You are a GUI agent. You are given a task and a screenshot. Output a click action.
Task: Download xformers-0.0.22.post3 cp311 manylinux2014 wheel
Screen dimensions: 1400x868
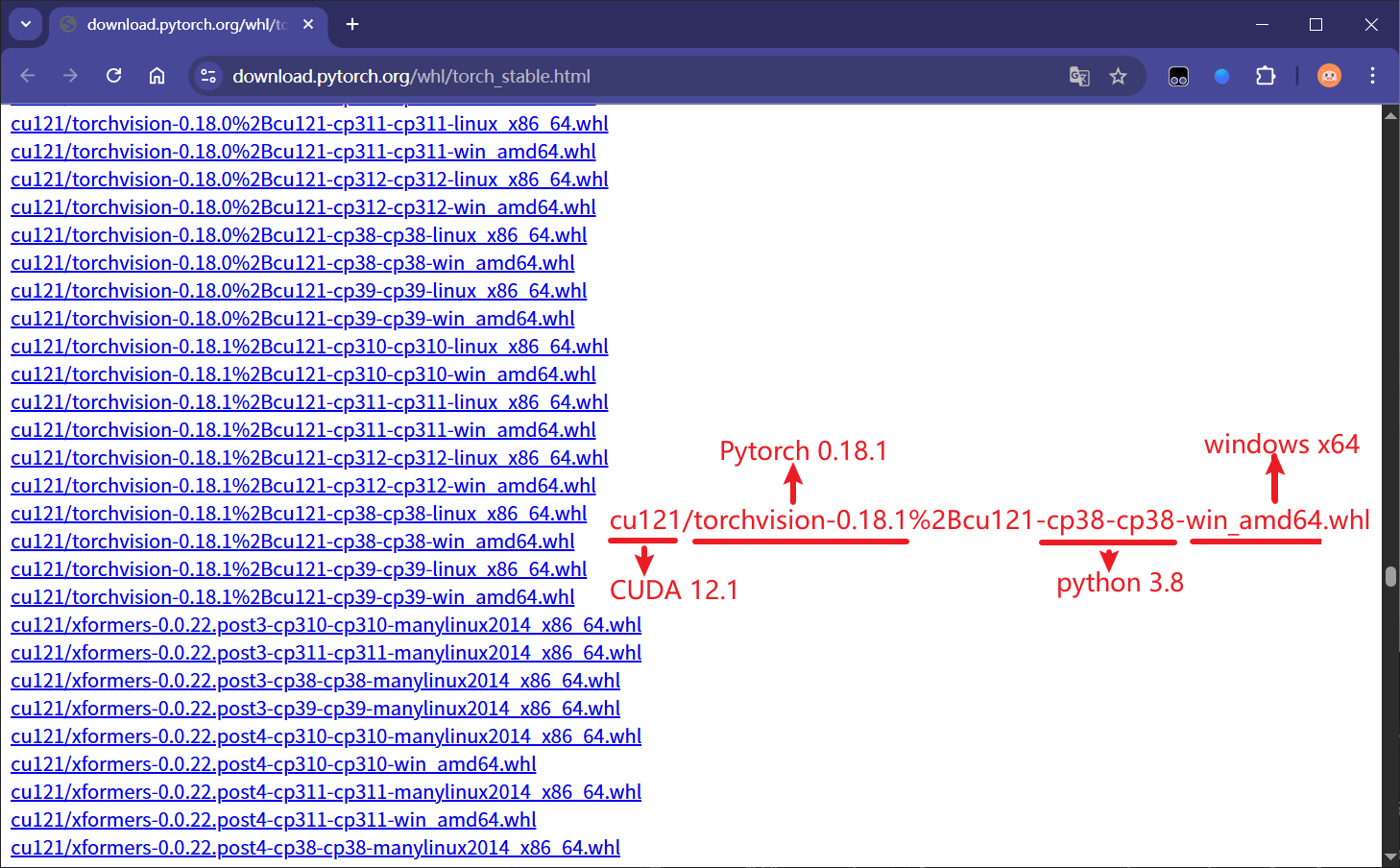326,653
